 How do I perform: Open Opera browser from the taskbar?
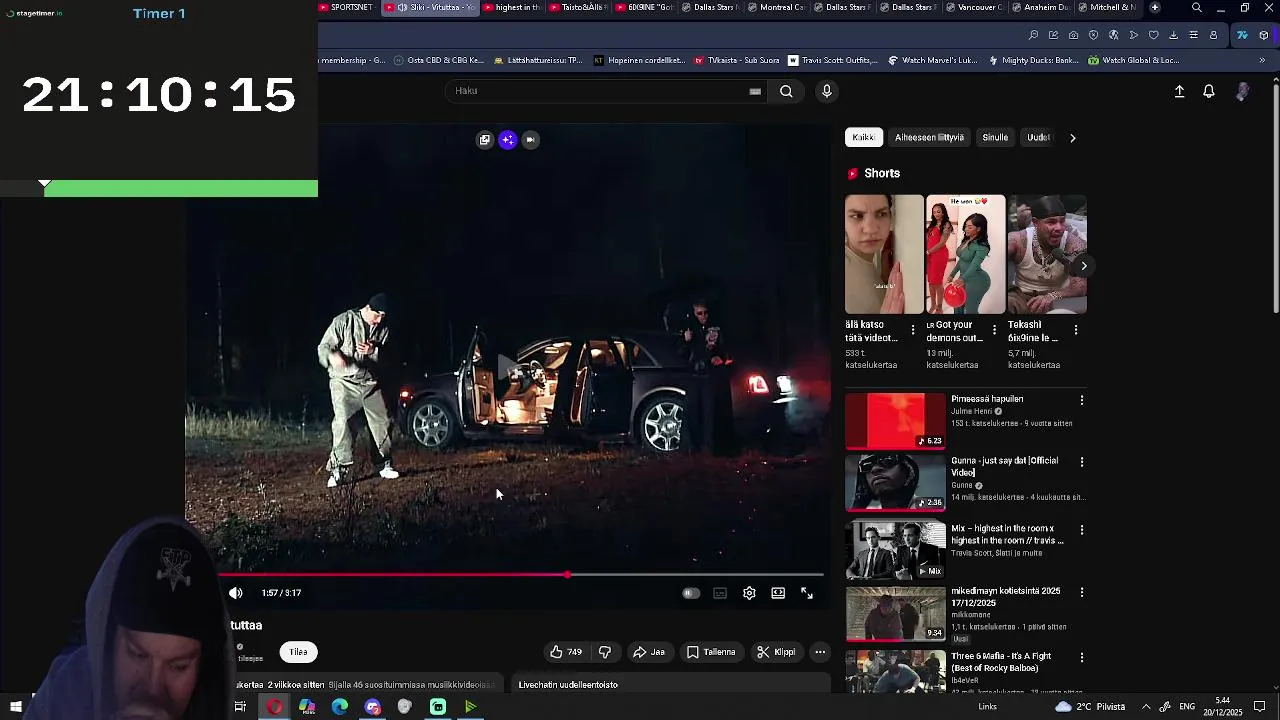[274, 707]
